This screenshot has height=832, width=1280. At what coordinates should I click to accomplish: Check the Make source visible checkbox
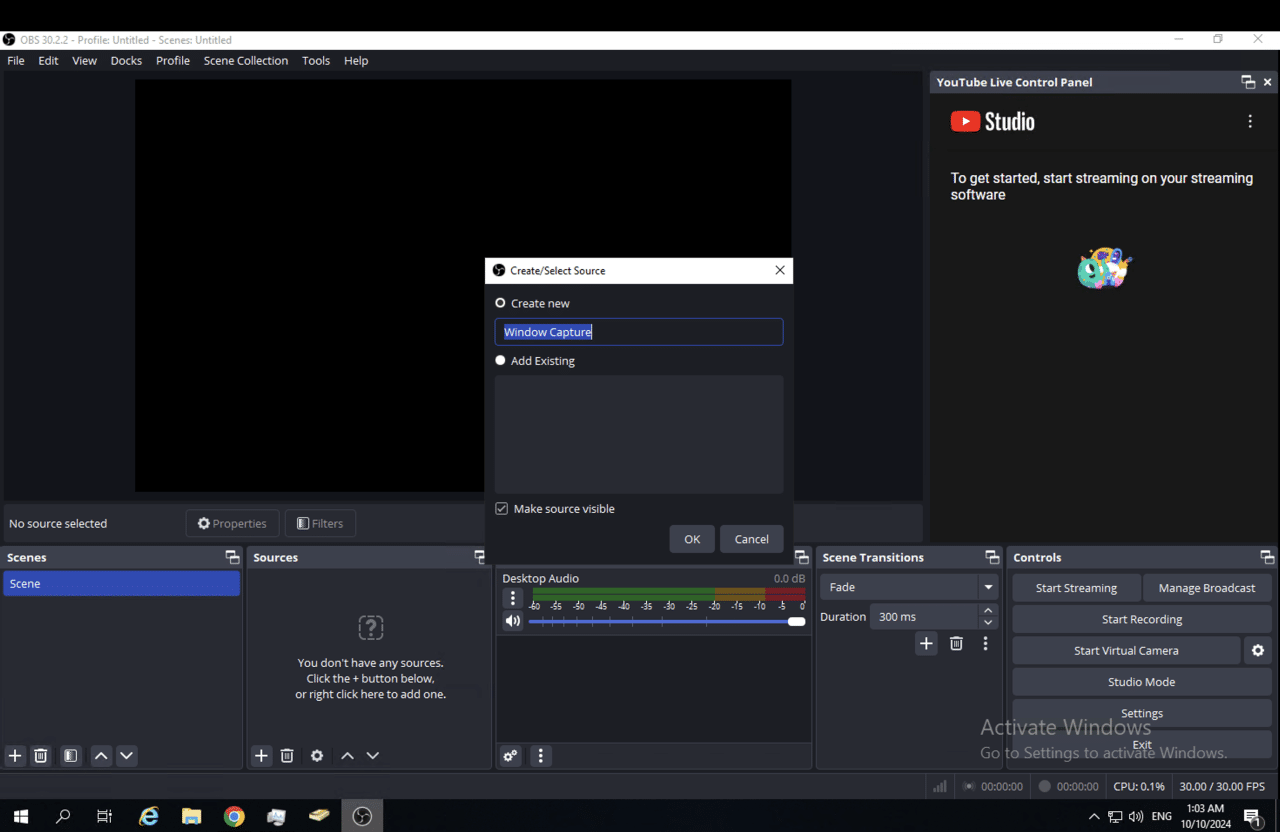click(x=500, y=508)
